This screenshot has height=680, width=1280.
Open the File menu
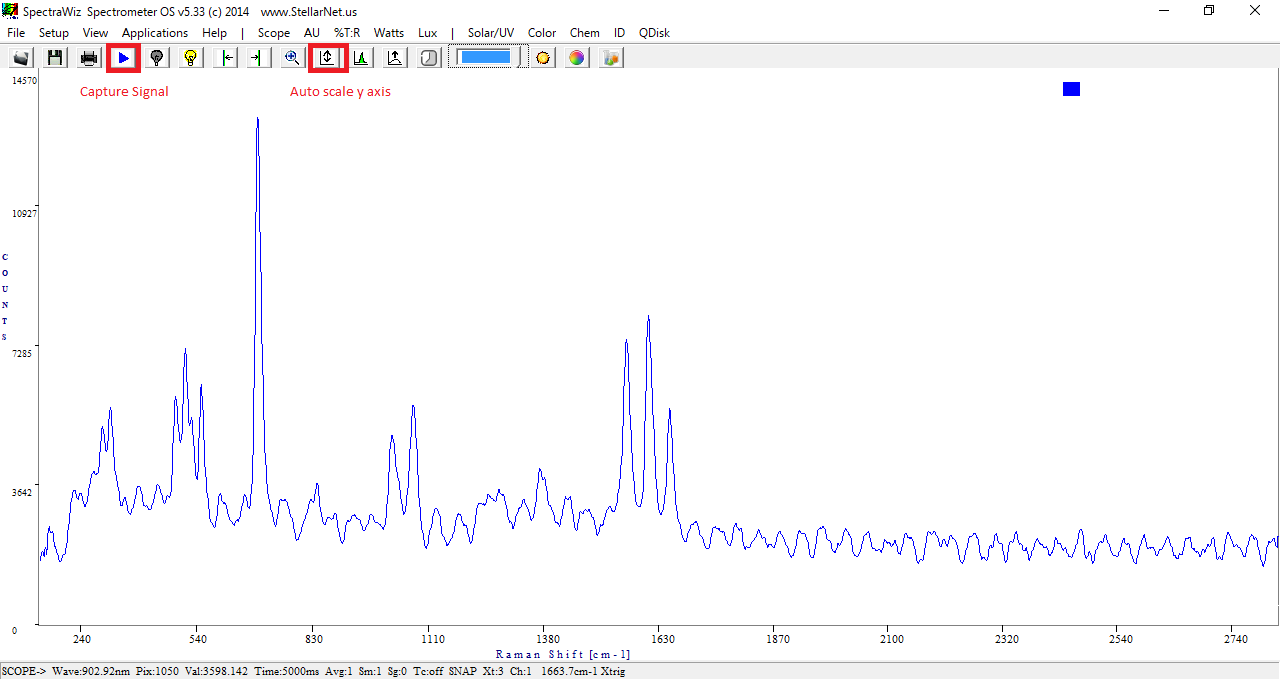click(x=16, y=33)
